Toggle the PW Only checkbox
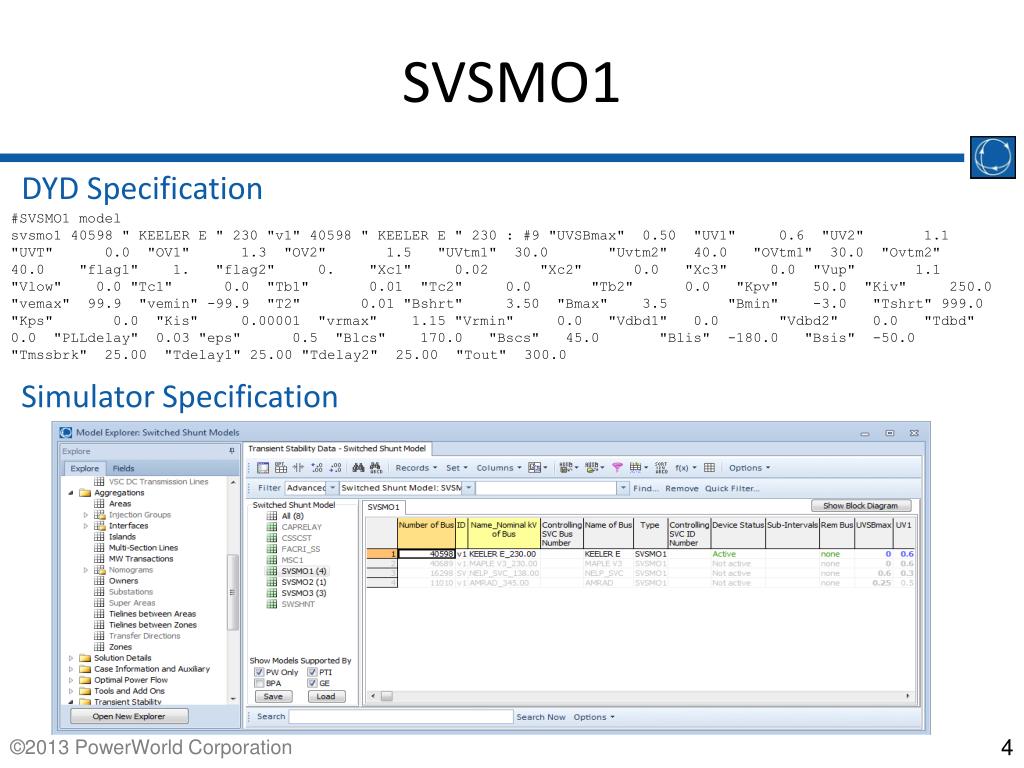The height and width of the screenshot is (768, 1024). 259,672
